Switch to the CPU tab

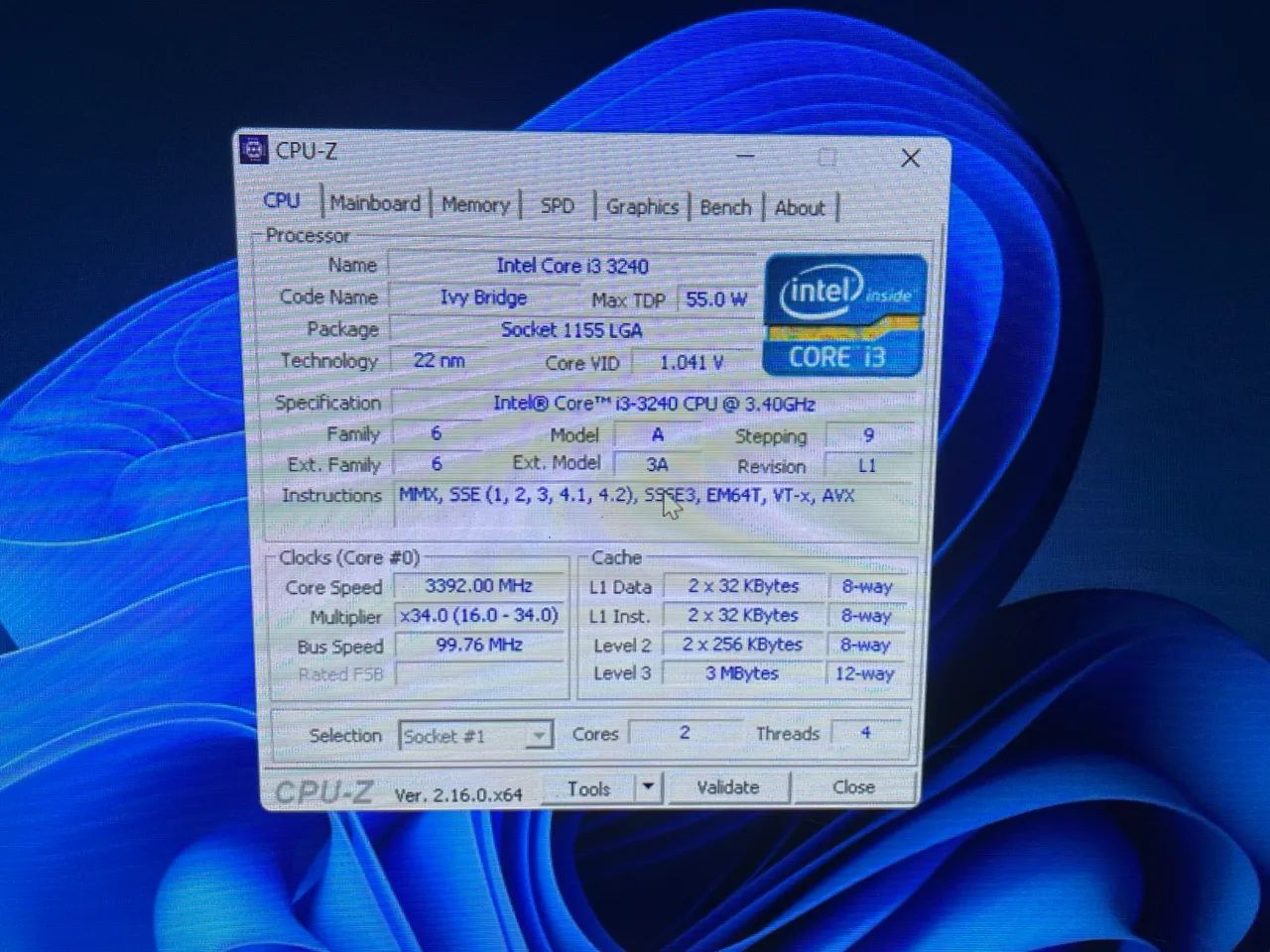click(281, 200)
